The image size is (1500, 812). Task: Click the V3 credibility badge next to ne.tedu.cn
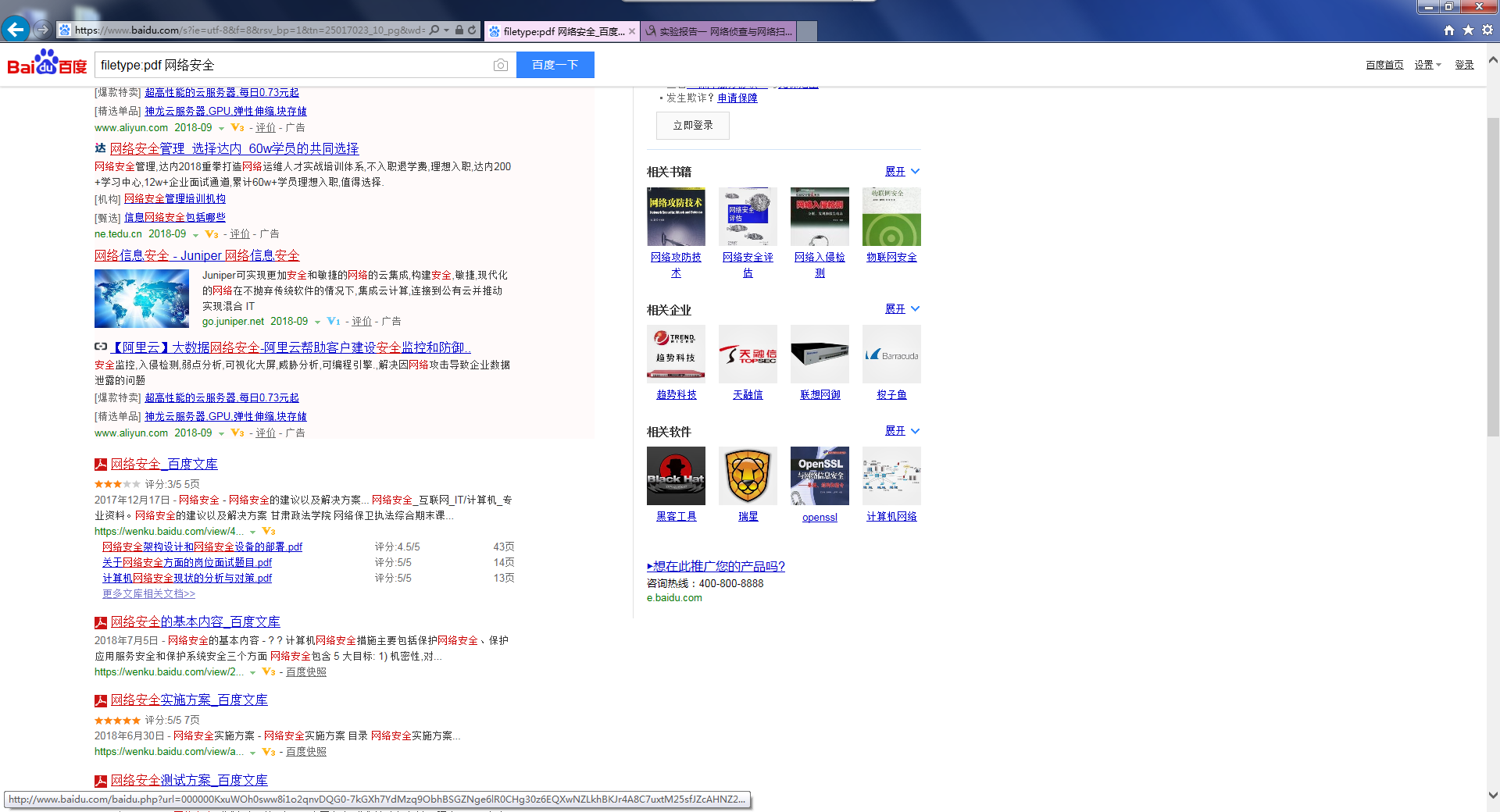212,234
